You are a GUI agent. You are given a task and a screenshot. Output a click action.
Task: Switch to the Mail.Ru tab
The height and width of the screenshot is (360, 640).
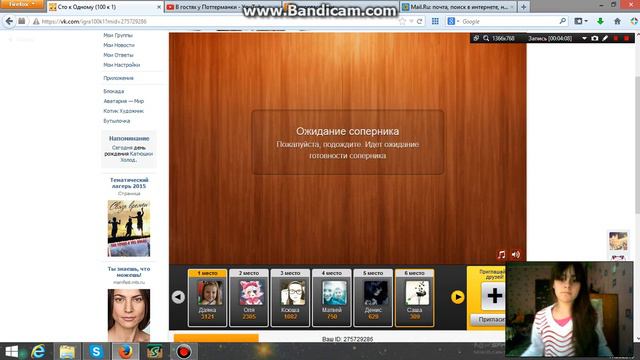458,7
